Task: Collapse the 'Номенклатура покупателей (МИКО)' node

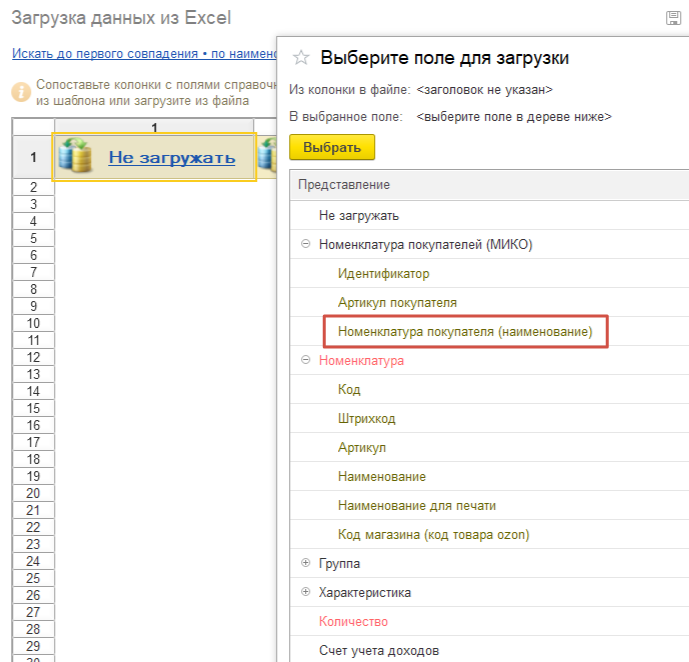Action: pyautogui.click(x=305, y=244)
